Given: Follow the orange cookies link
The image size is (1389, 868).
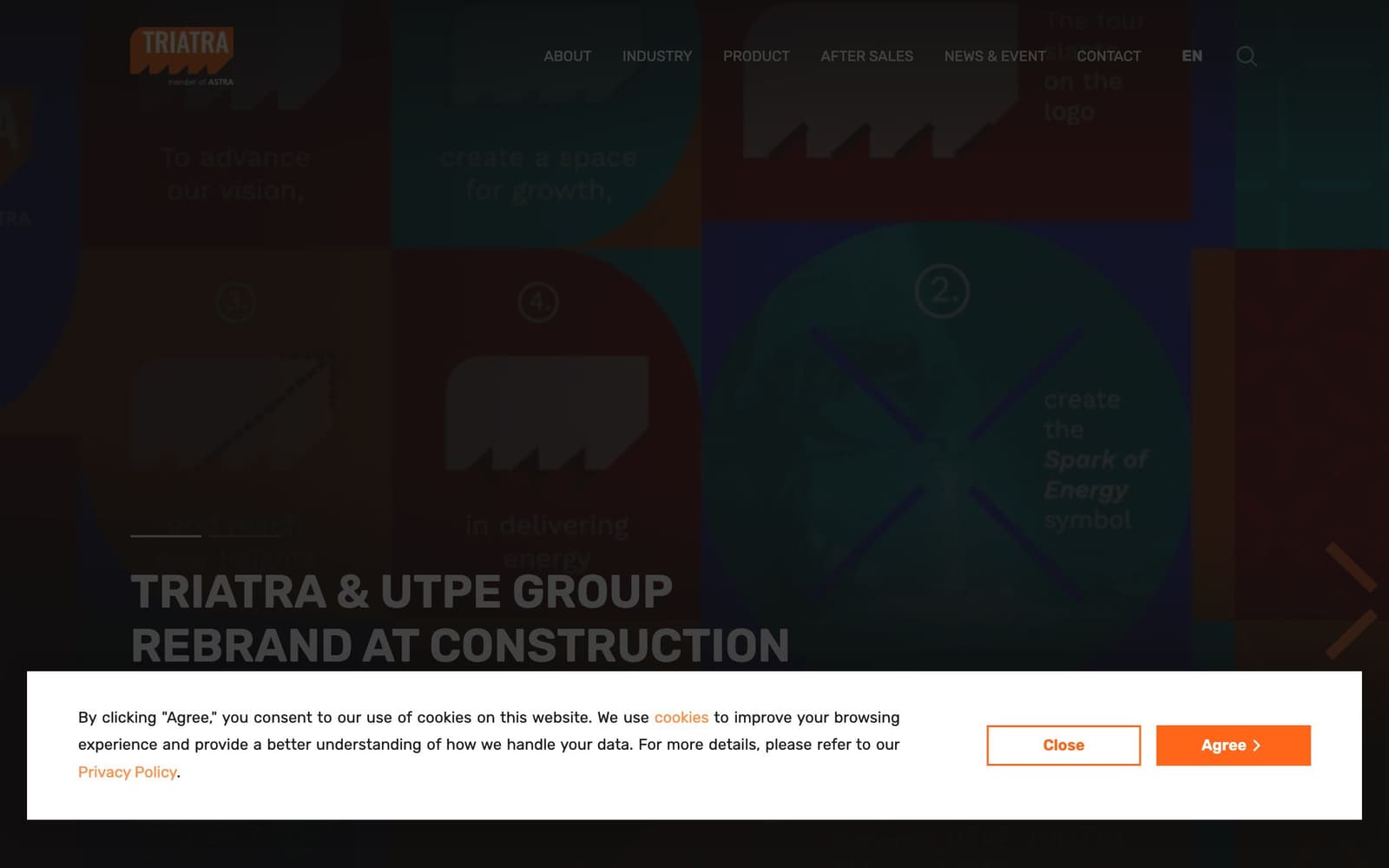Looking at the screenshot, I should click(681, 718).
